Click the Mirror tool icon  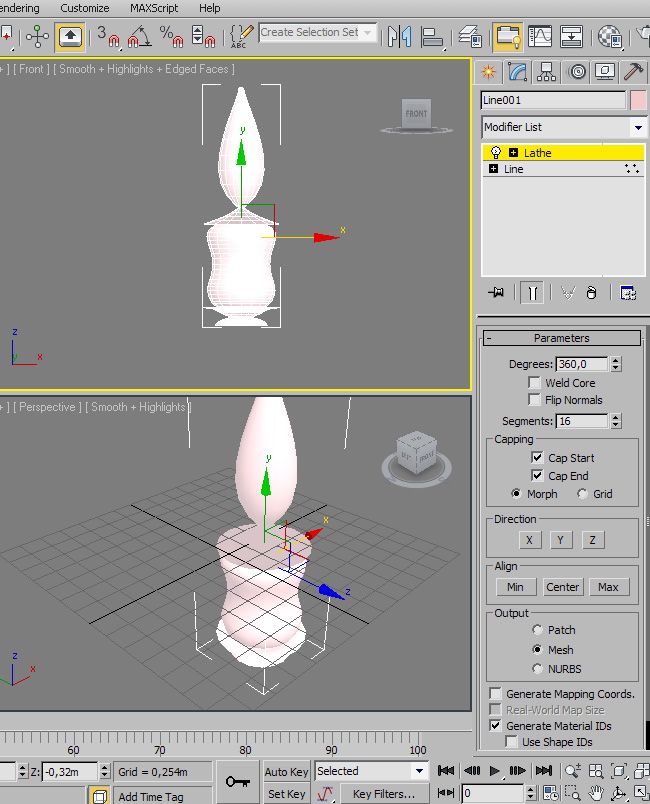pyautogui.click(x=399, y=36)
